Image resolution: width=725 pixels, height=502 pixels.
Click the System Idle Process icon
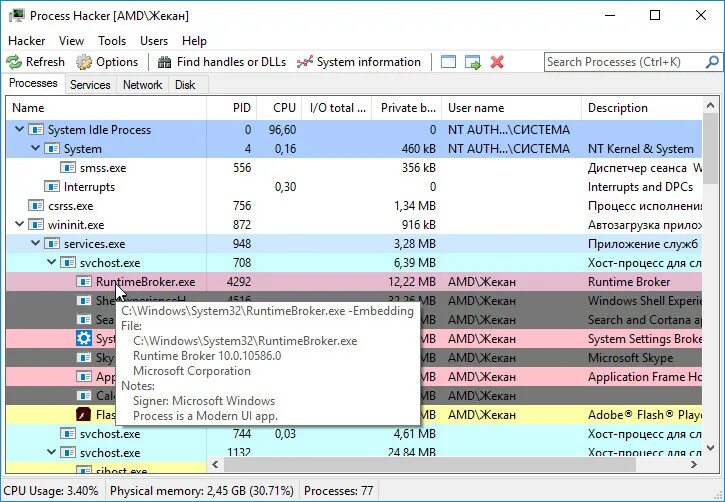pyautogui.click(x=36, y=129)
